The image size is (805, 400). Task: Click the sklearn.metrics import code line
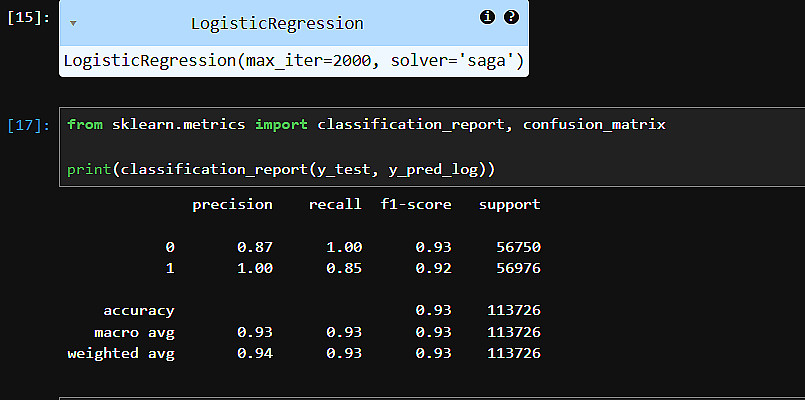point(365,124)
